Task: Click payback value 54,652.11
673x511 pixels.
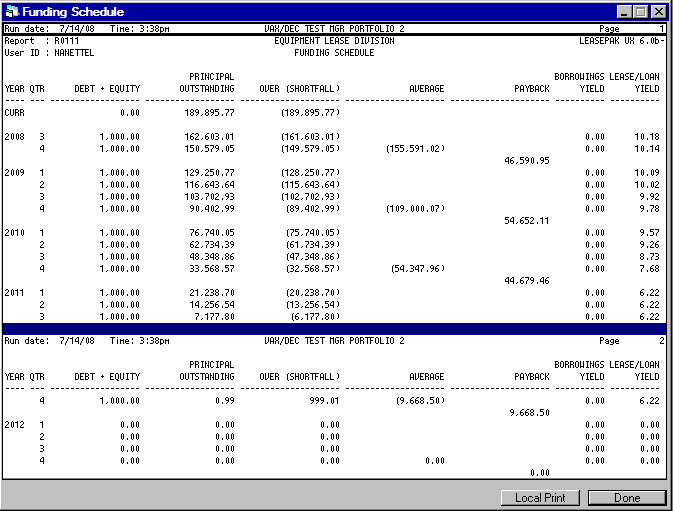Action: (527, 221)
